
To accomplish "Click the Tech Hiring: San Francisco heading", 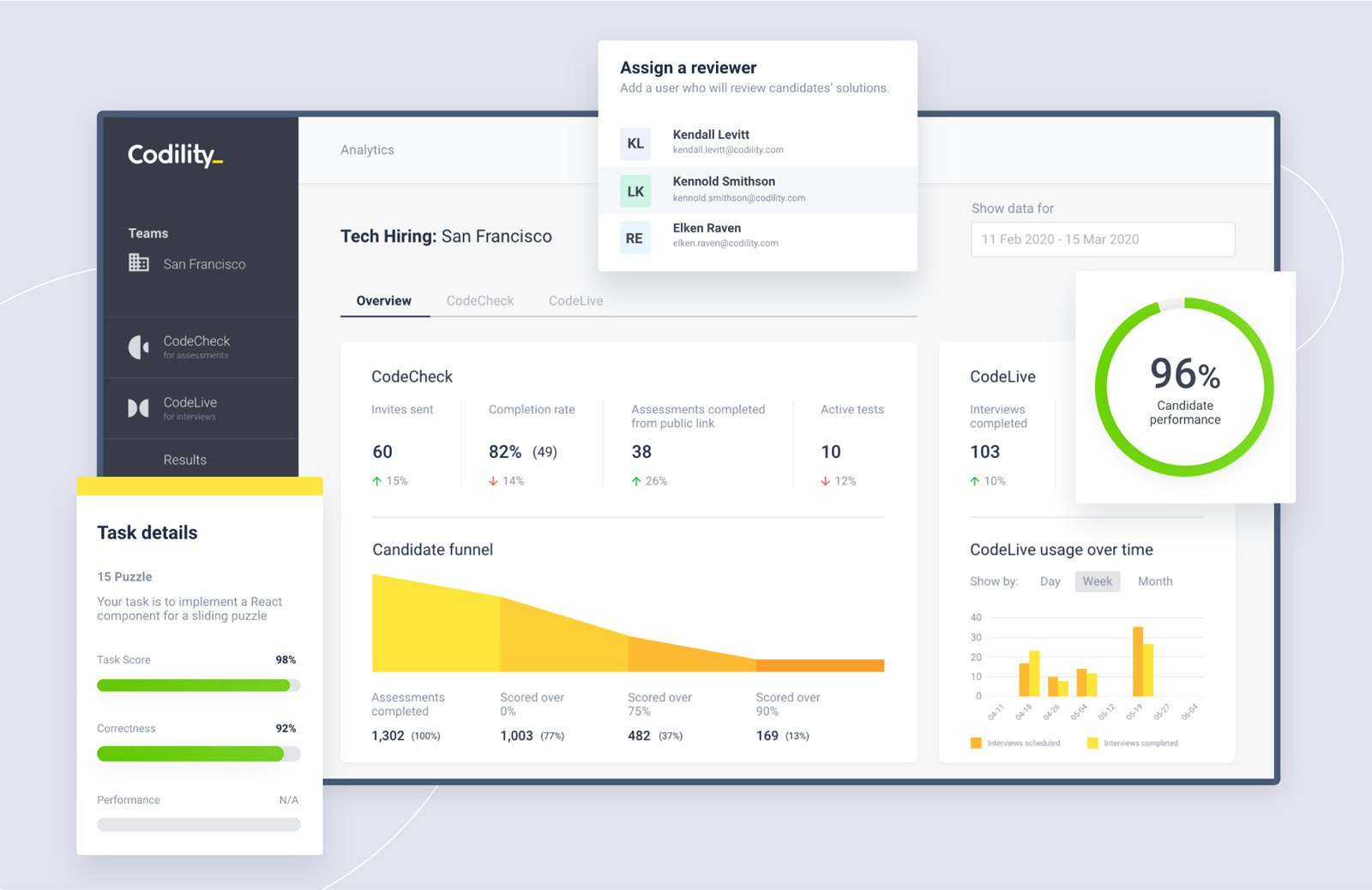I will 446,236.
